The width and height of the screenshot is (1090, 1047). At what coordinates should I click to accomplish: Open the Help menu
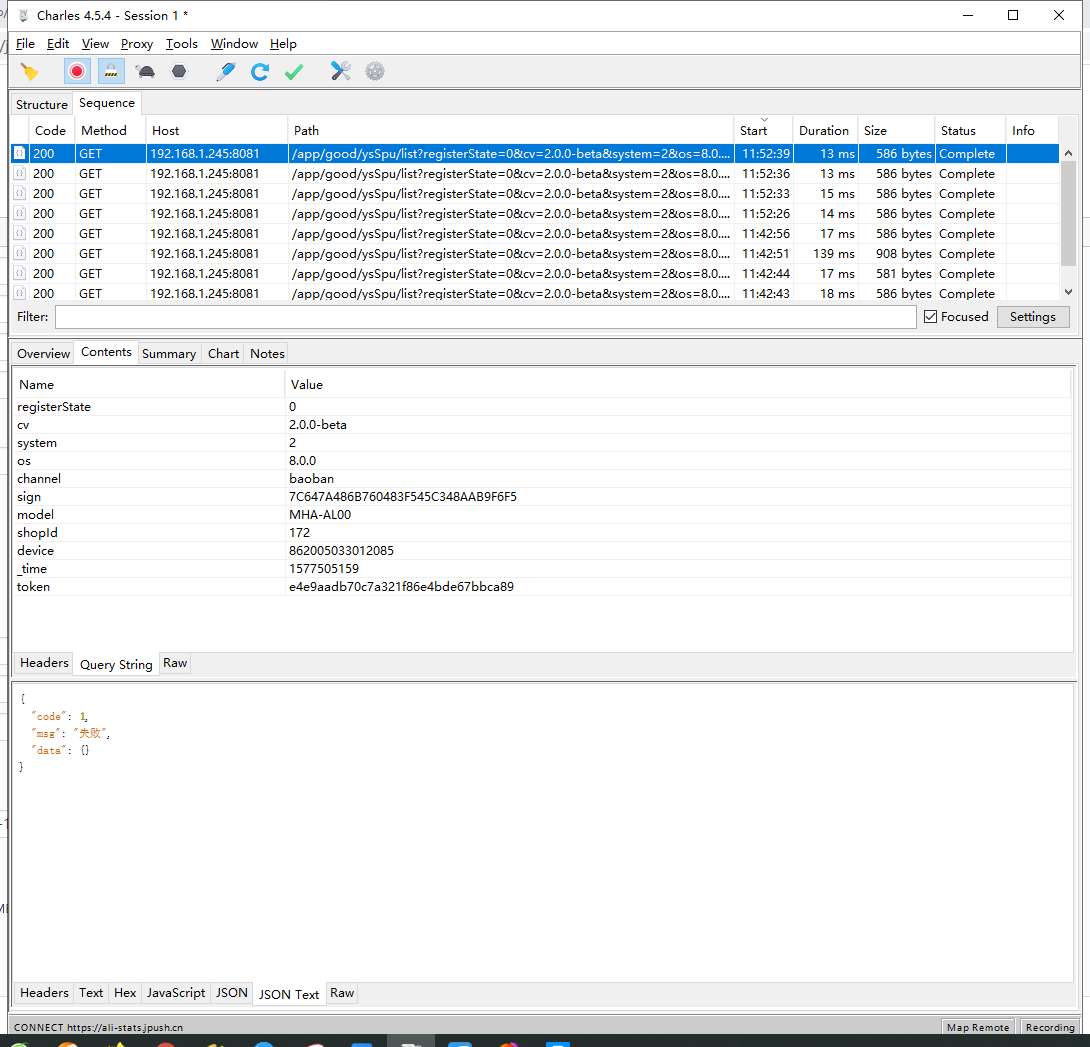click(x=283, y=44)
